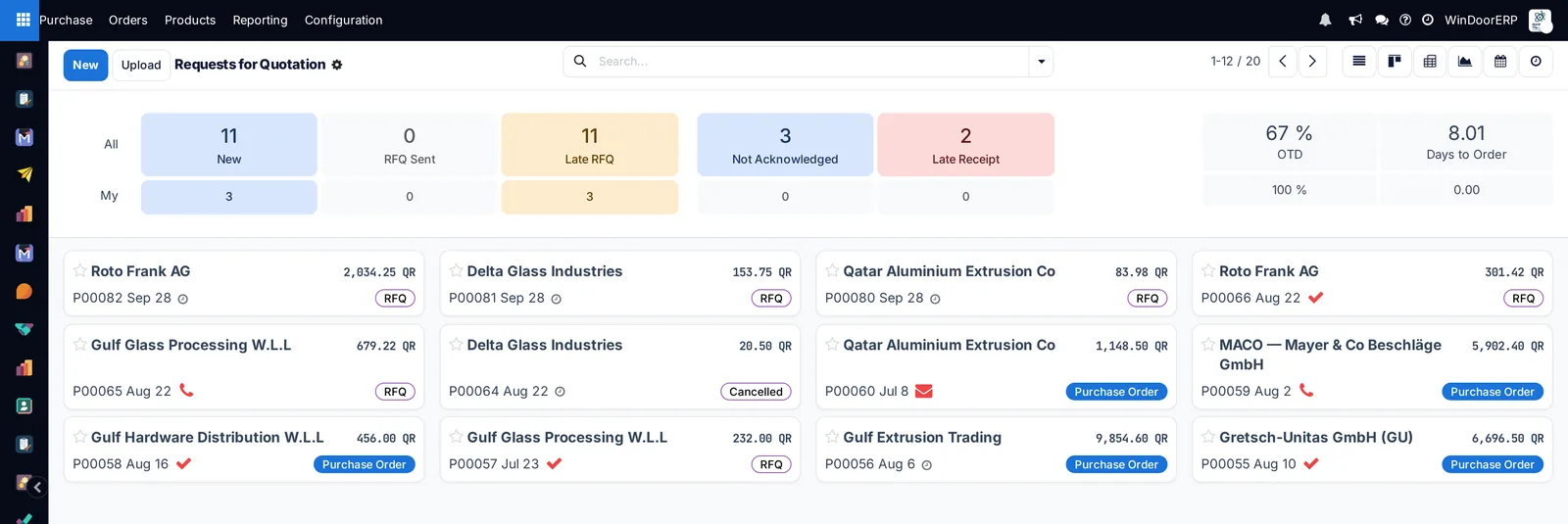Star the Qatar Aluminium Extrusion P00080 card
The width and height of the screenshot is (1568, 524).
click(x=832, y=270)
